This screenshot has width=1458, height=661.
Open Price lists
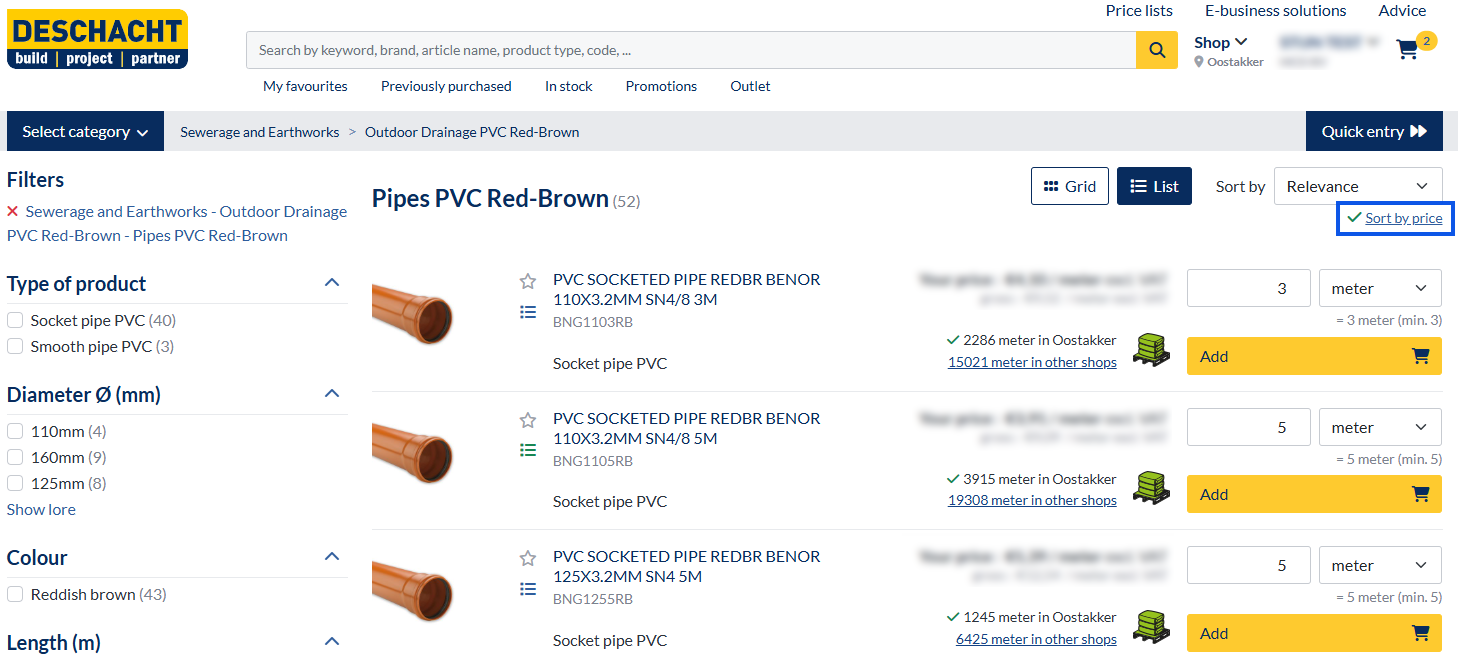coord(1139,11)
